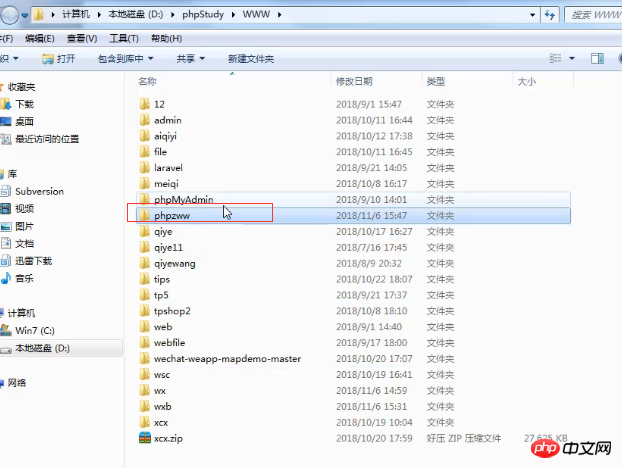The height and width of the screenshot is (468, 622).
Task: Expand 计算机 breadcrumb arrow
Action: 99,15
